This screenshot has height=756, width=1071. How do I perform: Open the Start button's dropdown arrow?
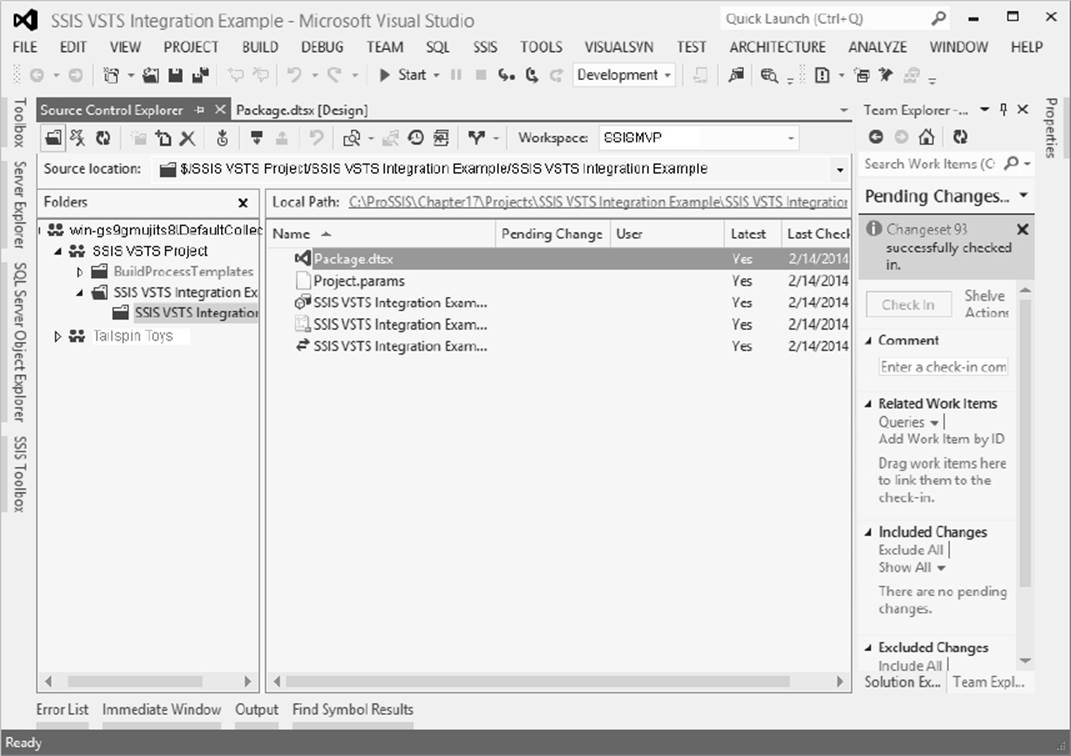tap(436, 75)
